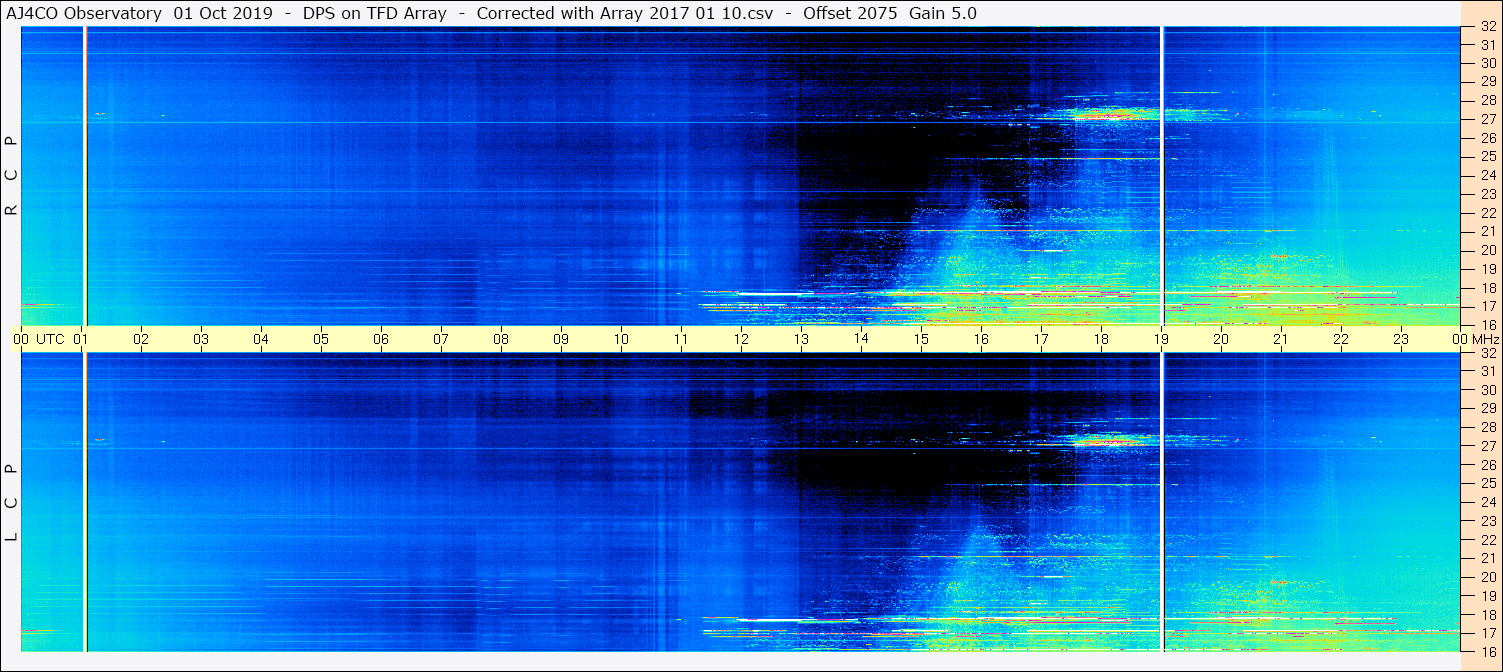Click the MHz unit label on time axis
Image resolution: width=1503 pixels, height=672 pixels.
pos(1484,339)
